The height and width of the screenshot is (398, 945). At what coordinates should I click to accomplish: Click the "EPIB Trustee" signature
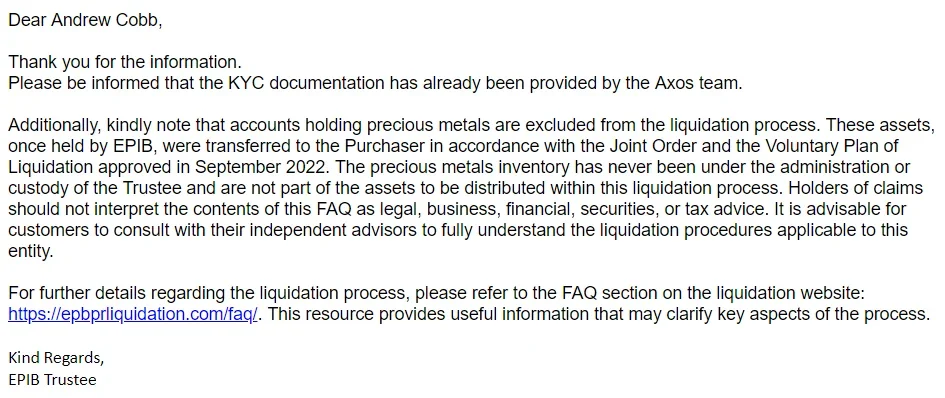coord(52,379)
